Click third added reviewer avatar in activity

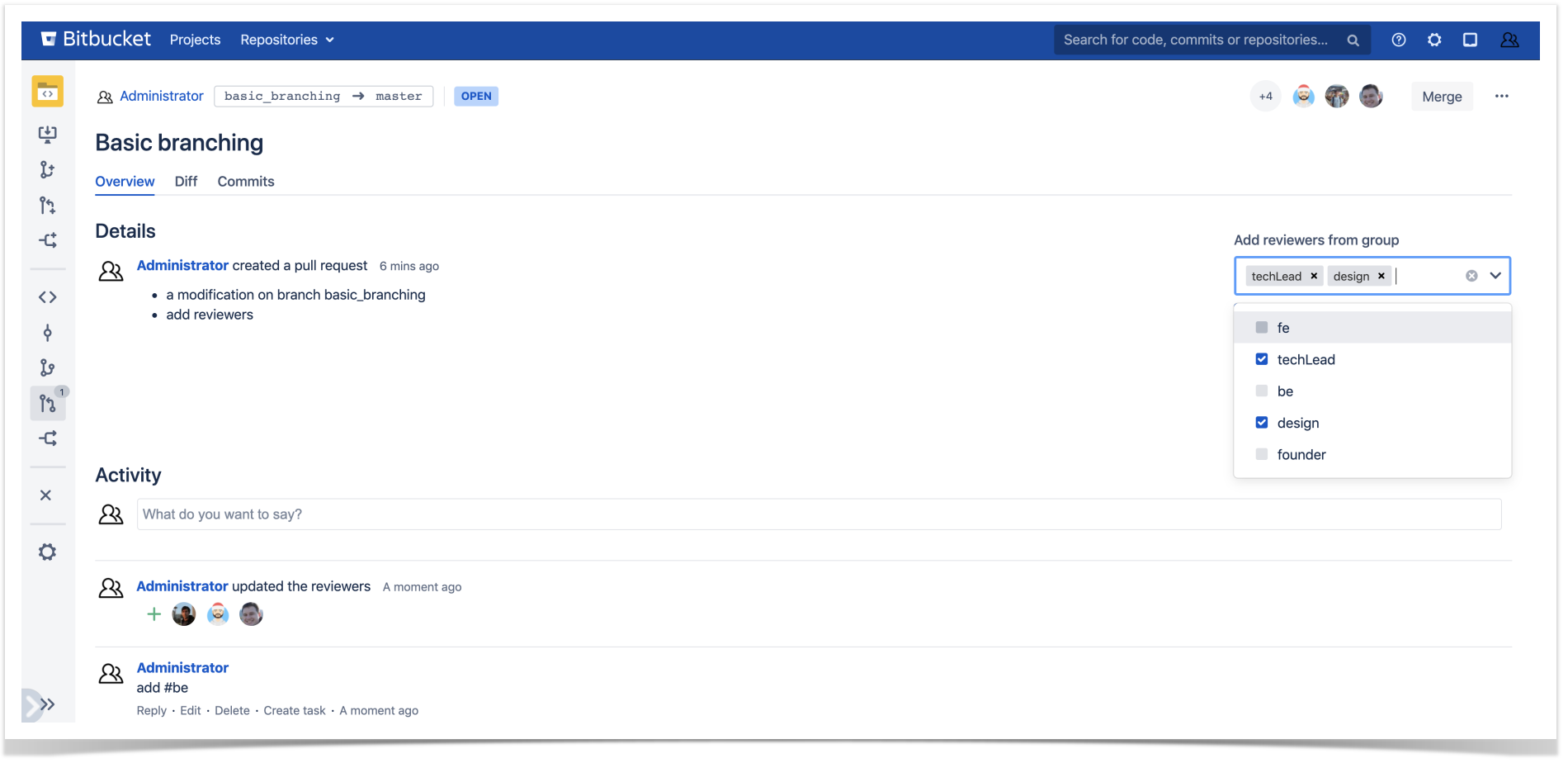point(251,614)
